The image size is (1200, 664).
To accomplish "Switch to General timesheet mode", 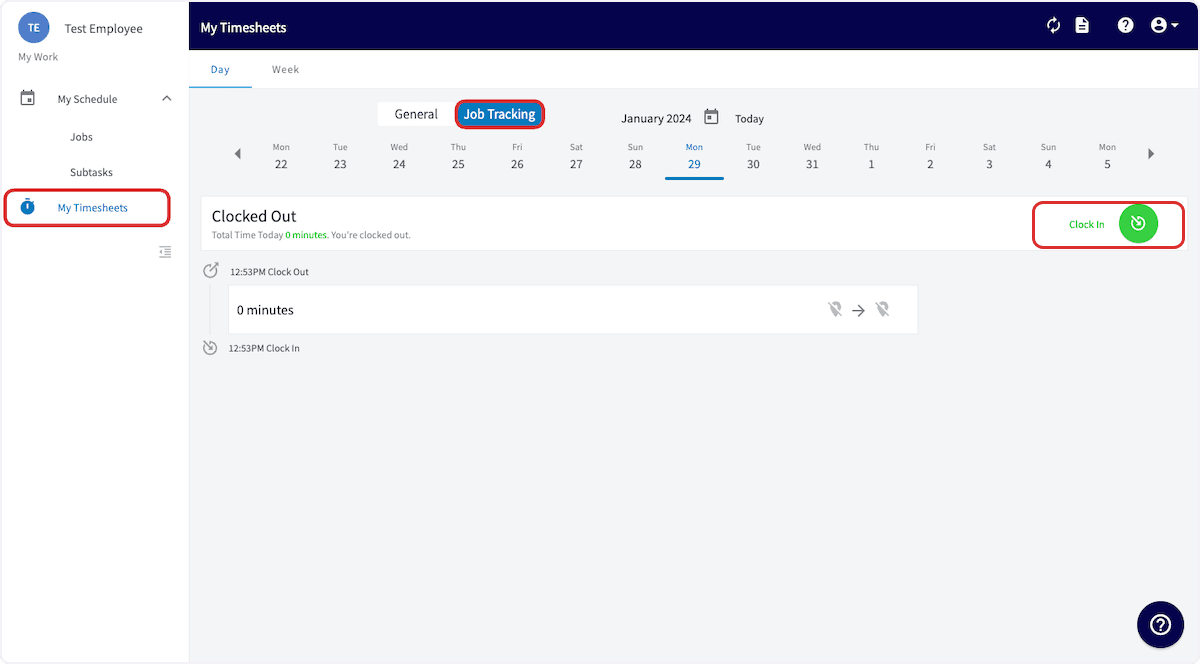I will [x=416, y=114].
